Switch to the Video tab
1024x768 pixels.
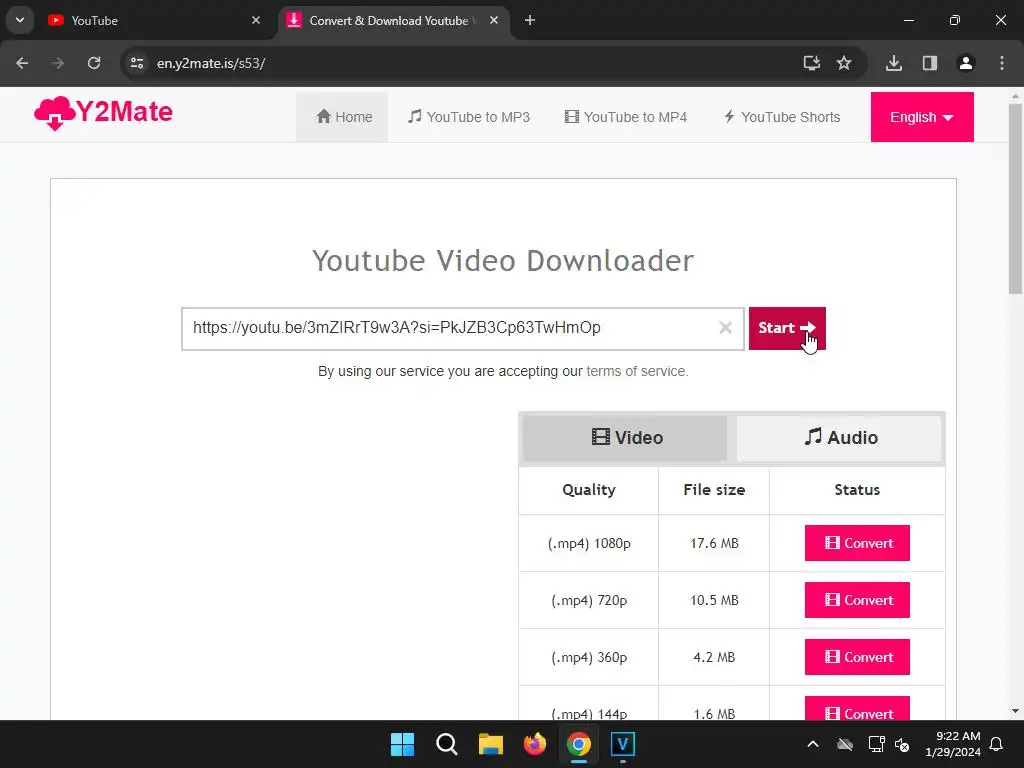[625, 438]
